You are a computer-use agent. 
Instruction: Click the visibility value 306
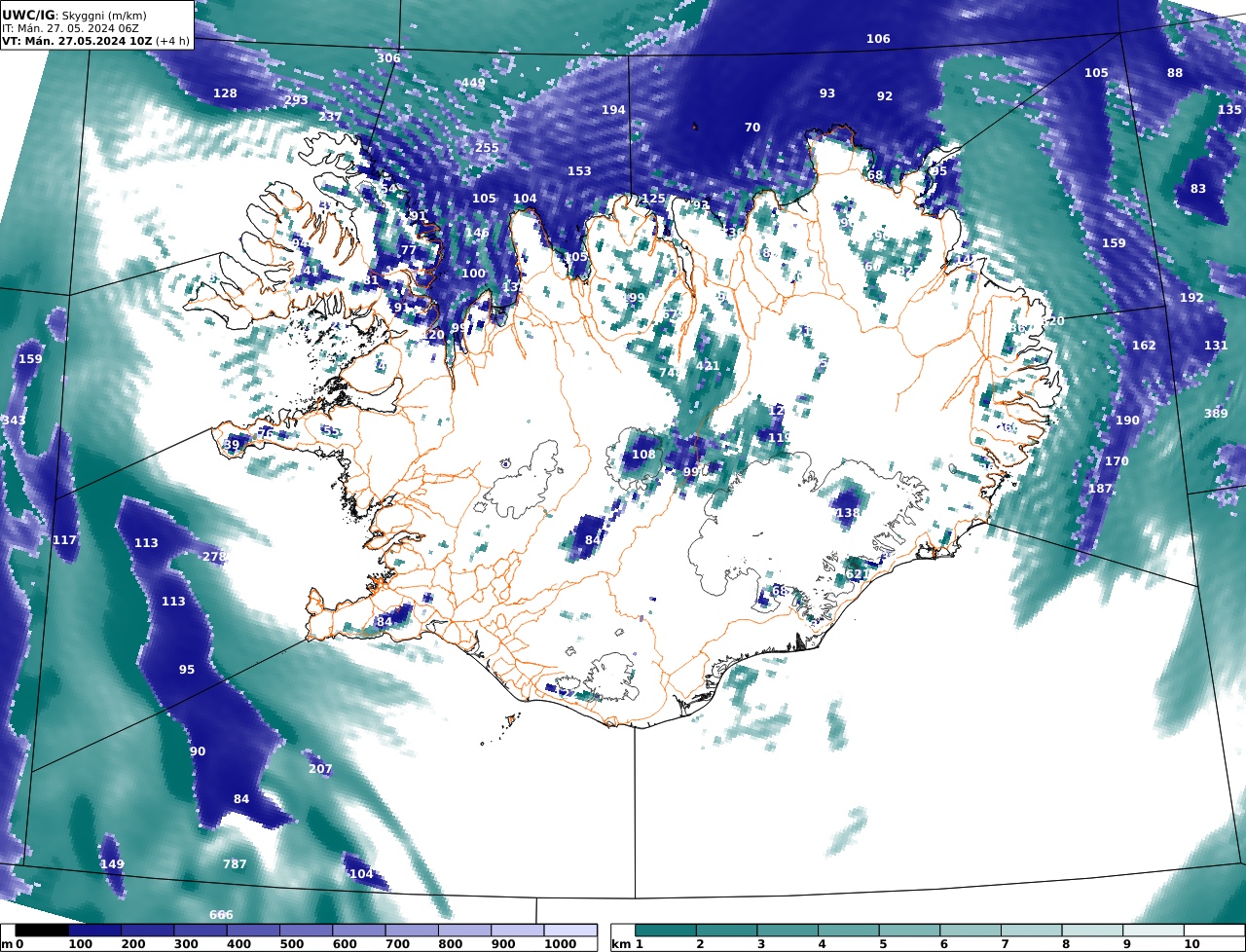(x=388, y=58)
